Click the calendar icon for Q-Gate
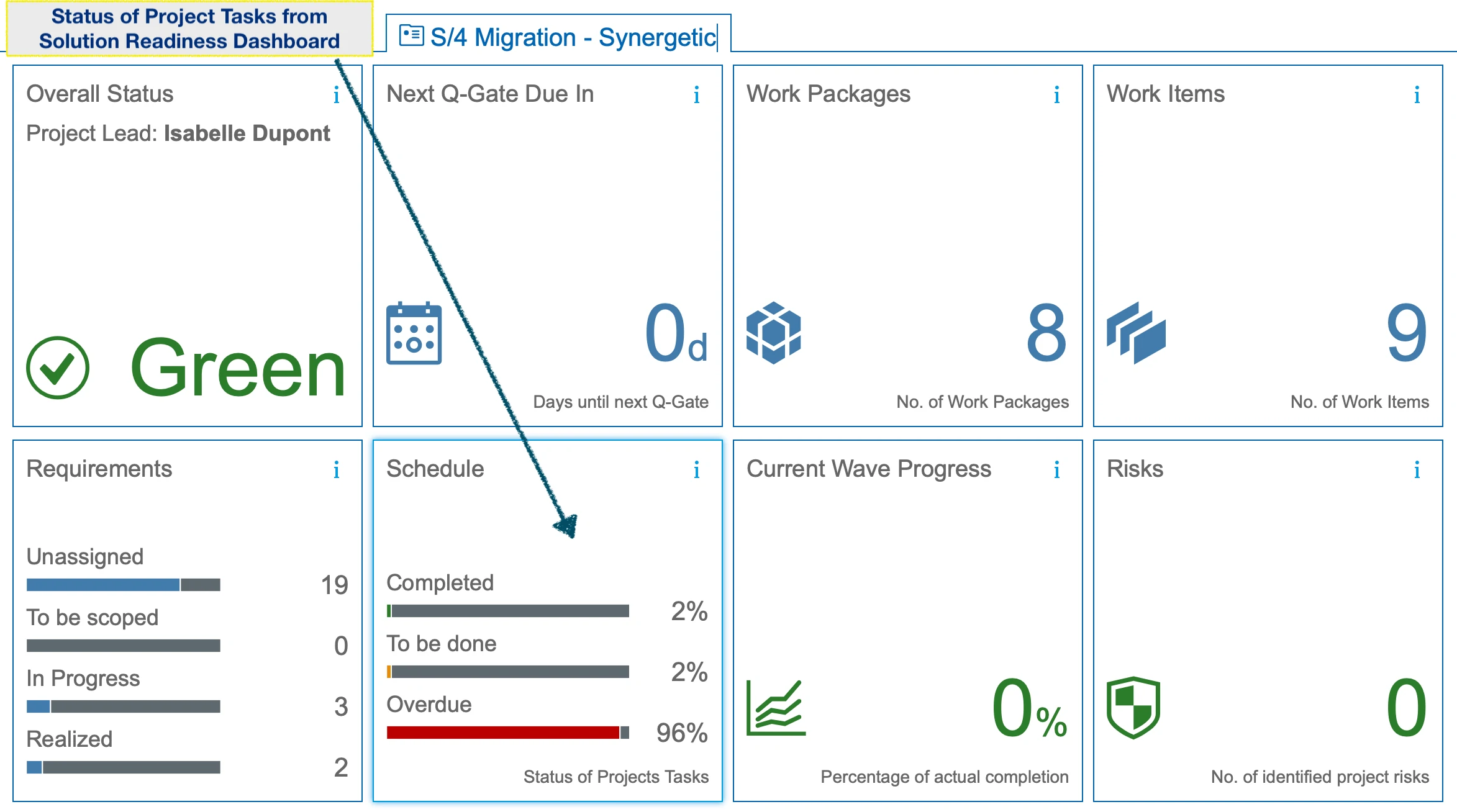Viewport: 1457px width, 812px height. (414, 333)
